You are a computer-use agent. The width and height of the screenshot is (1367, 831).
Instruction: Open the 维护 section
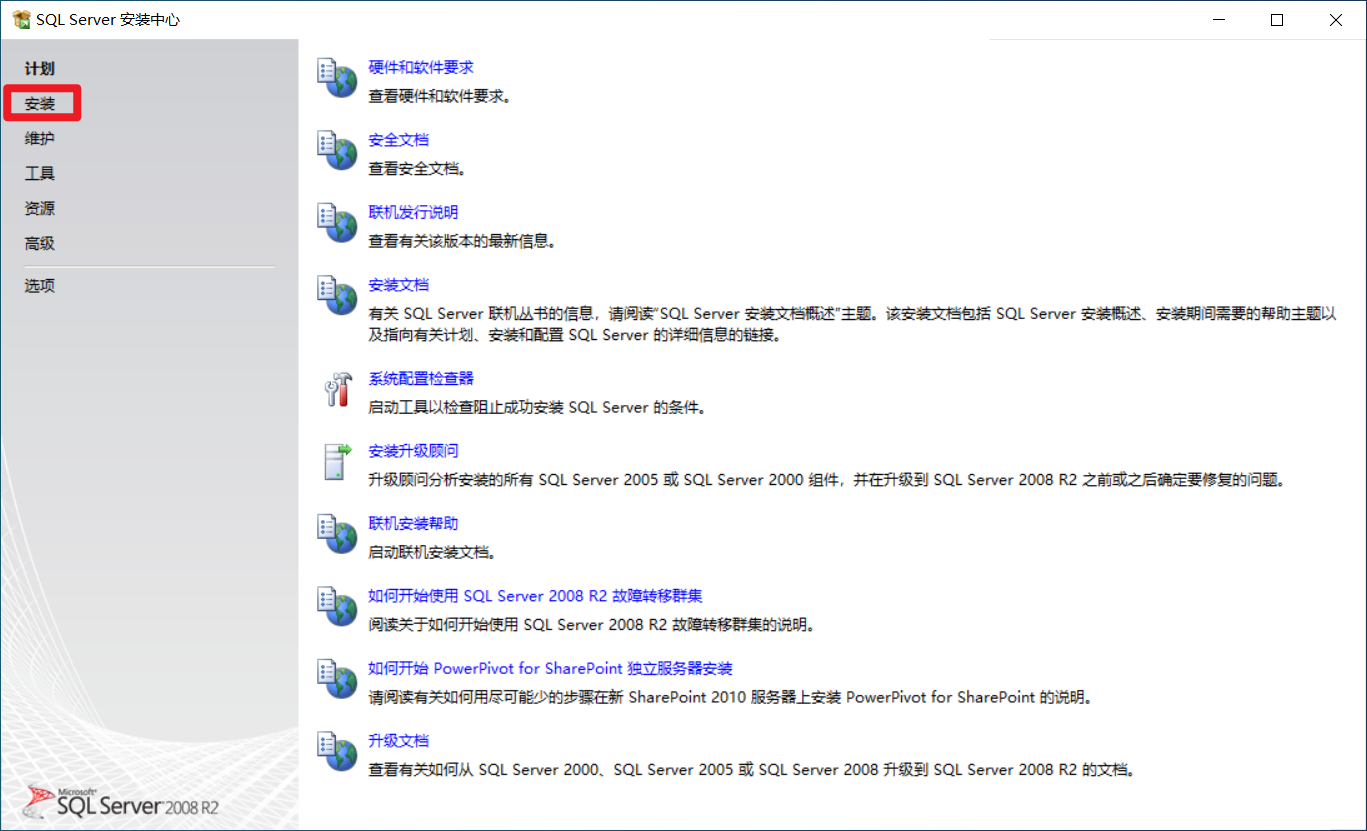coord(40,139)
